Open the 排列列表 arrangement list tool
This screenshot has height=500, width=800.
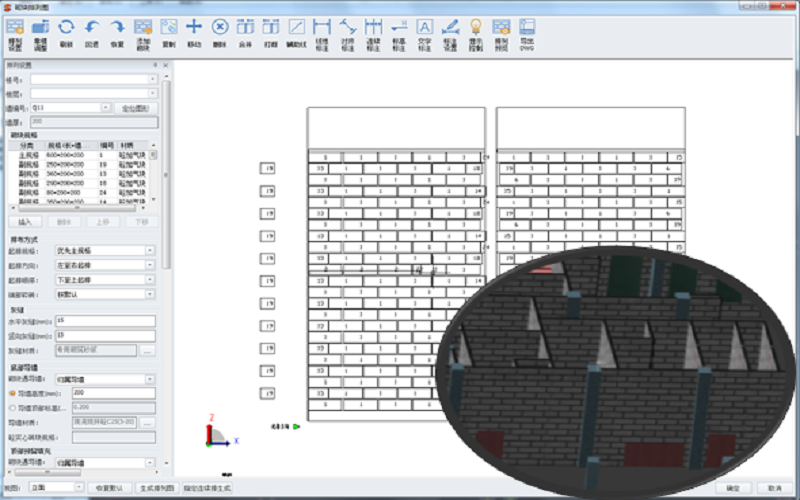coord(502,35)
